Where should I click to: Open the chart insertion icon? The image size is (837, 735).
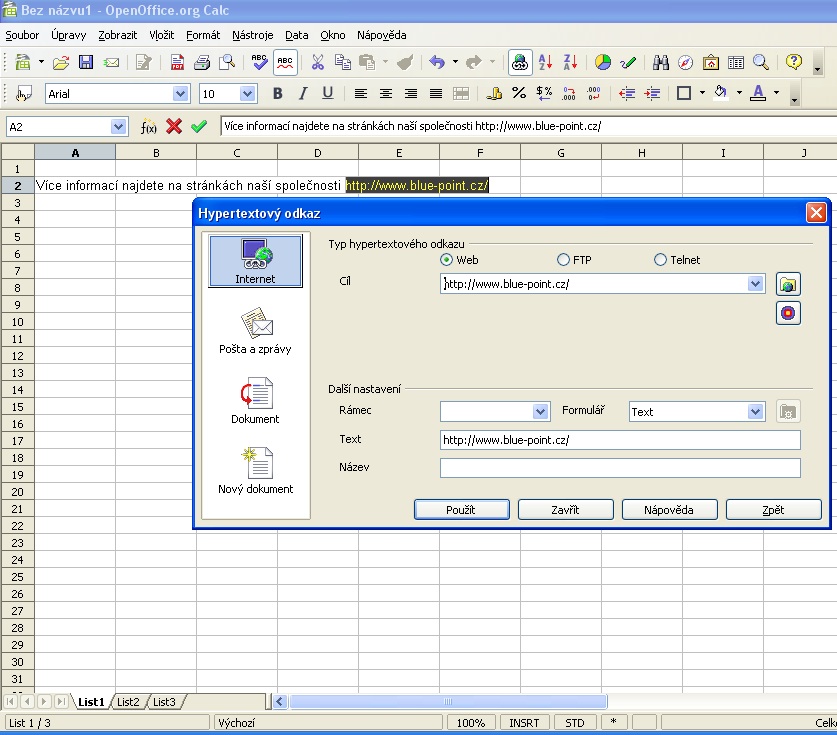click(x=602, y=62)
